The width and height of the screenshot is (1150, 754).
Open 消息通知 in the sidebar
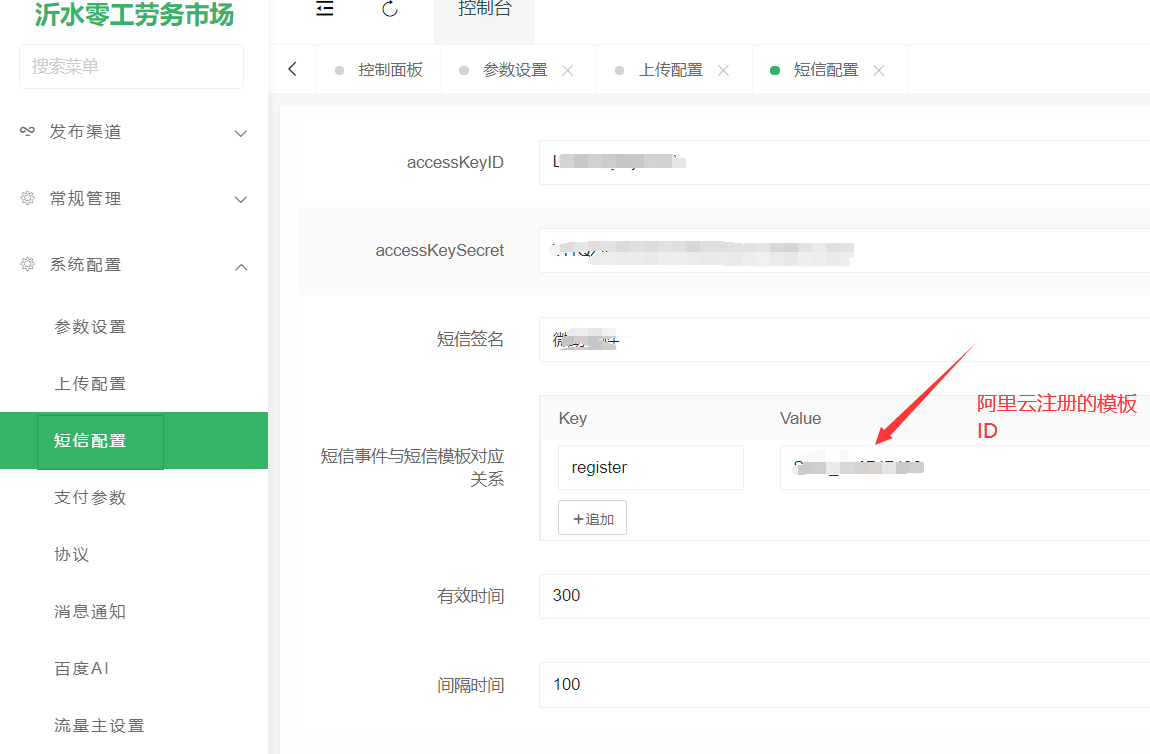(x=90, y=612)
